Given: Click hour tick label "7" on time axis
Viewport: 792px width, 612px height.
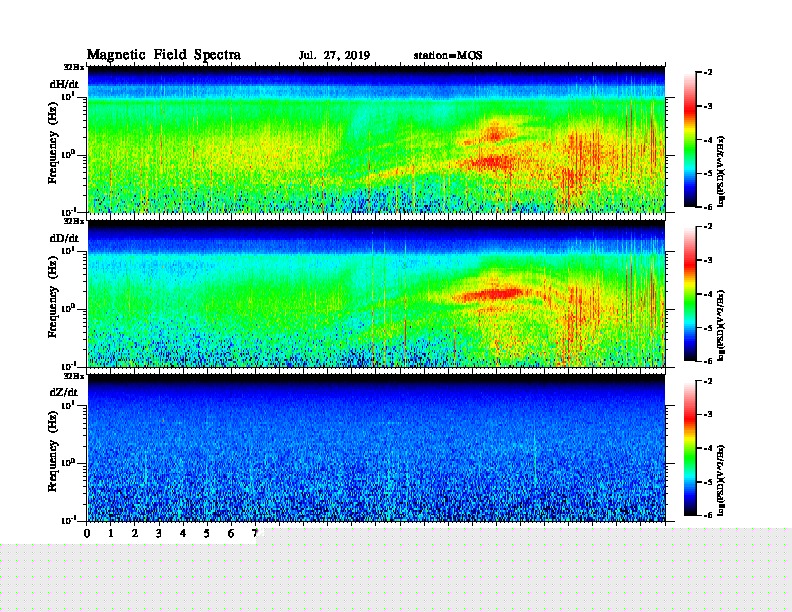Looking at the screenshot, I should [255, 533].
